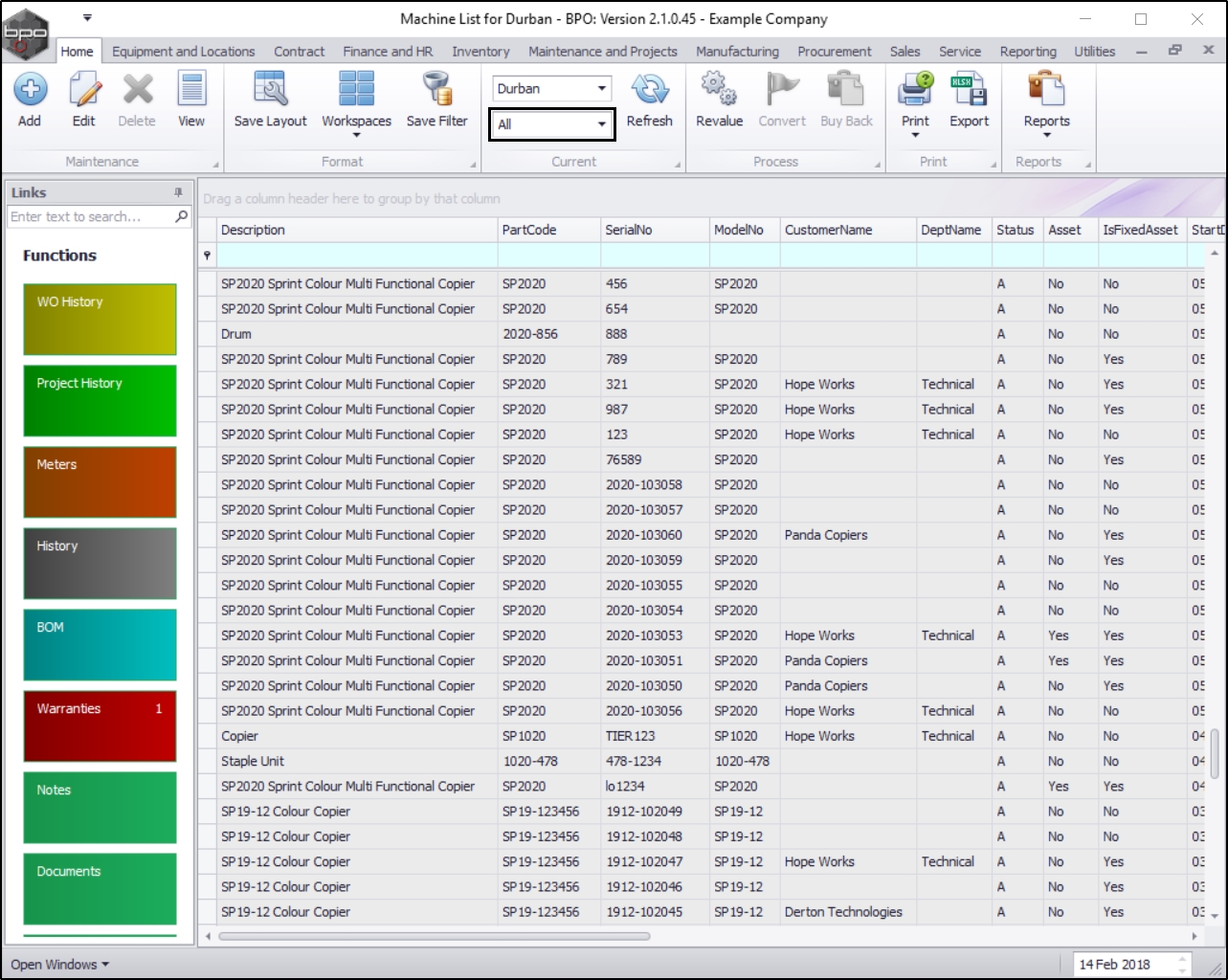Open the Workspaces dropdown menu
Image resolution: width=1228 pixels, height=980 pixels.
point(356,100)
